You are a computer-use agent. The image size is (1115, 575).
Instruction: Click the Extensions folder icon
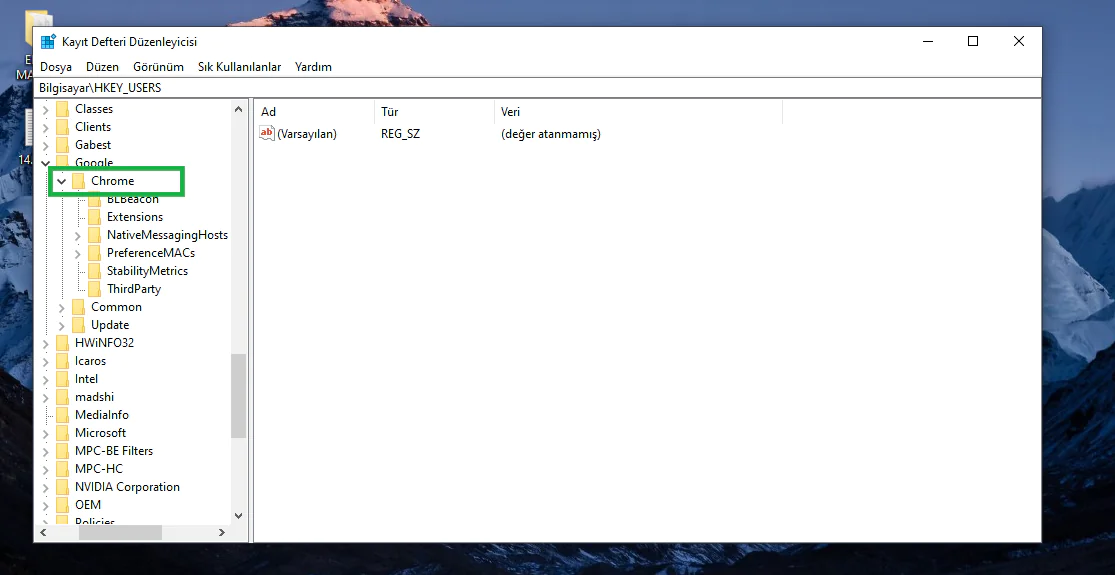pos(95,217)
